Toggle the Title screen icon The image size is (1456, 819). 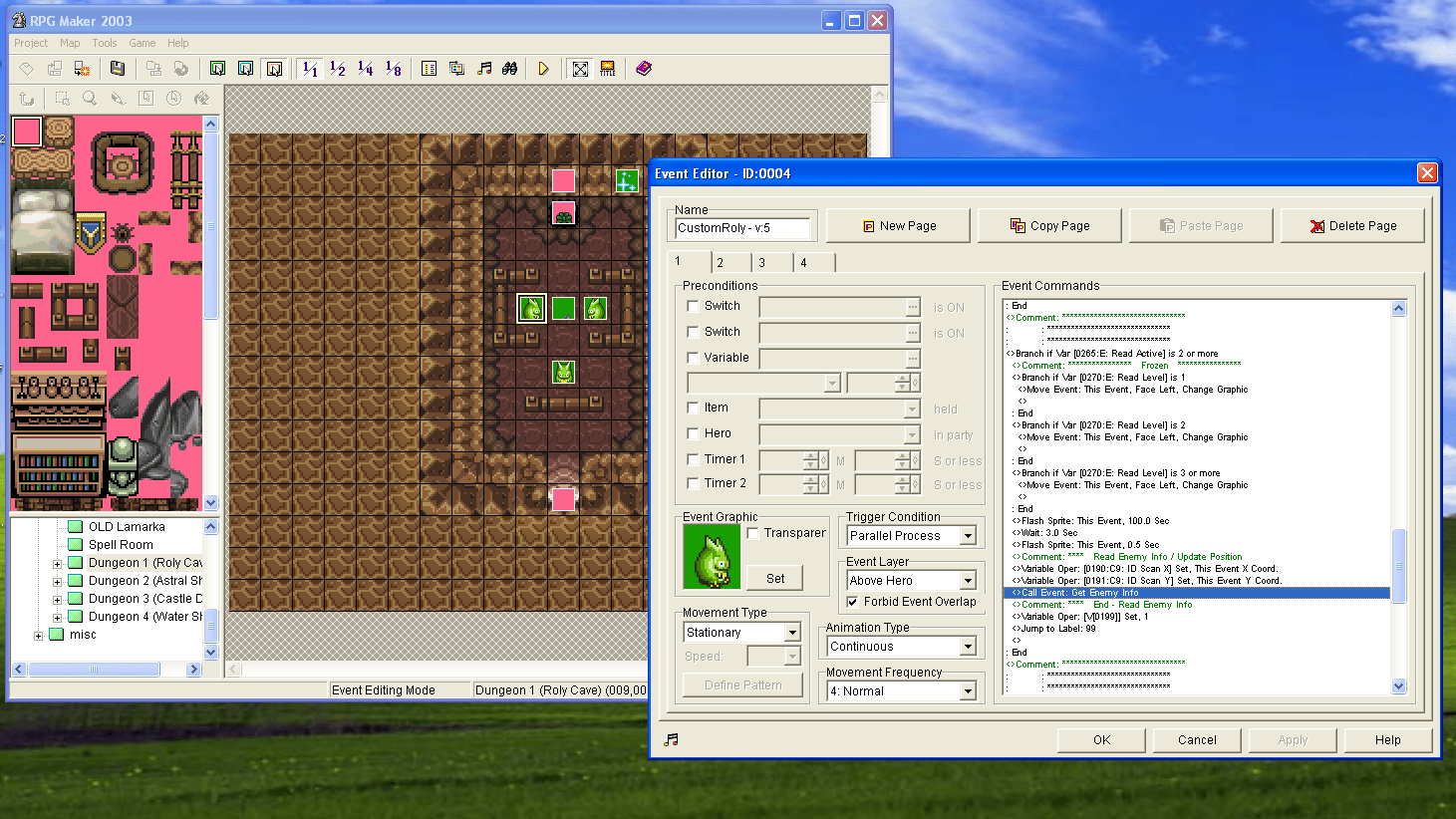pyautogui.click(x=607, y=69)
